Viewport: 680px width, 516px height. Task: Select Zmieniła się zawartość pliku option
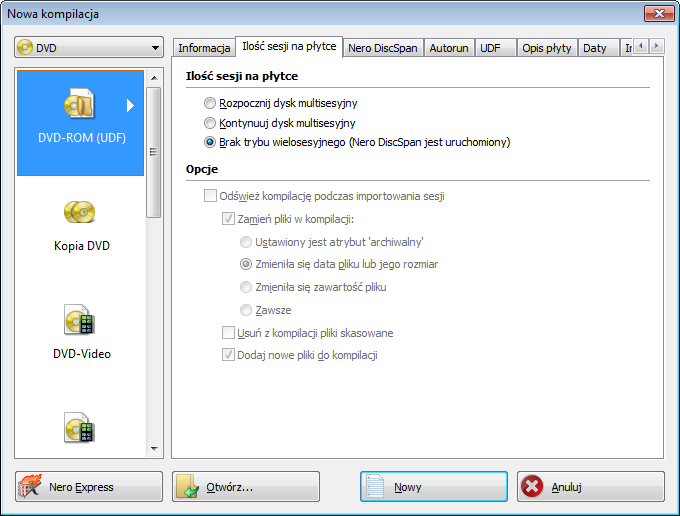246,287
